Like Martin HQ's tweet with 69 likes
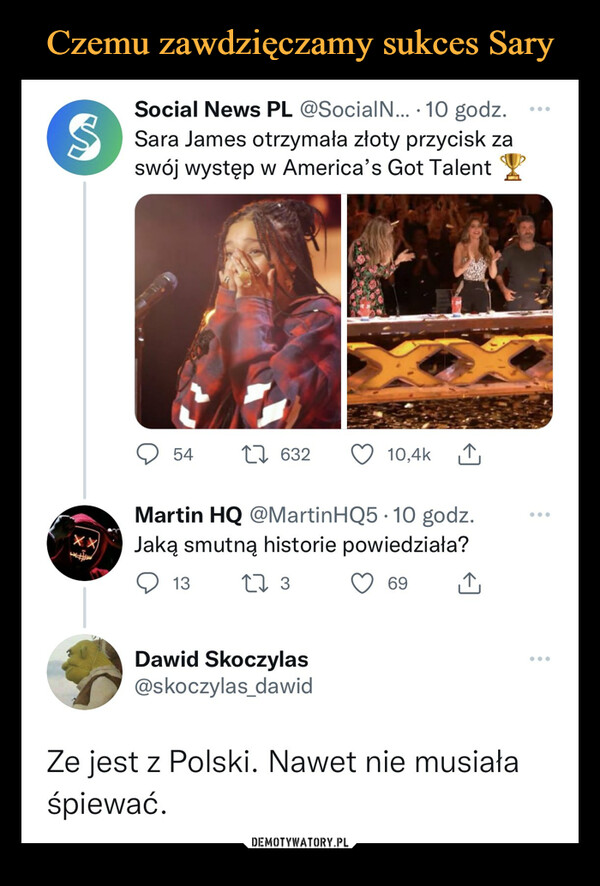 point(362,583)
